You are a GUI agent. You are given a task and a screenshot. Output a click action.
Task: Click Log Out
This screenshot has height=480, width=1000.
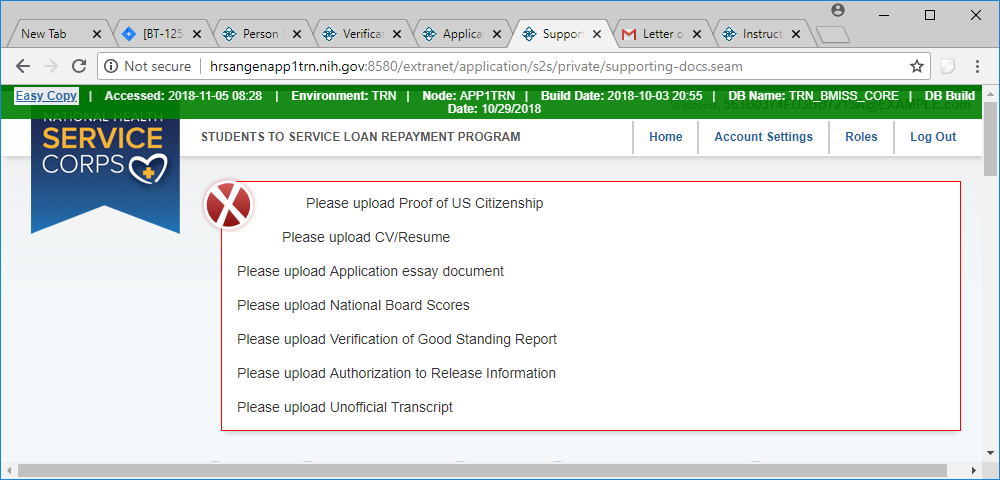click(x=932, y=137)
